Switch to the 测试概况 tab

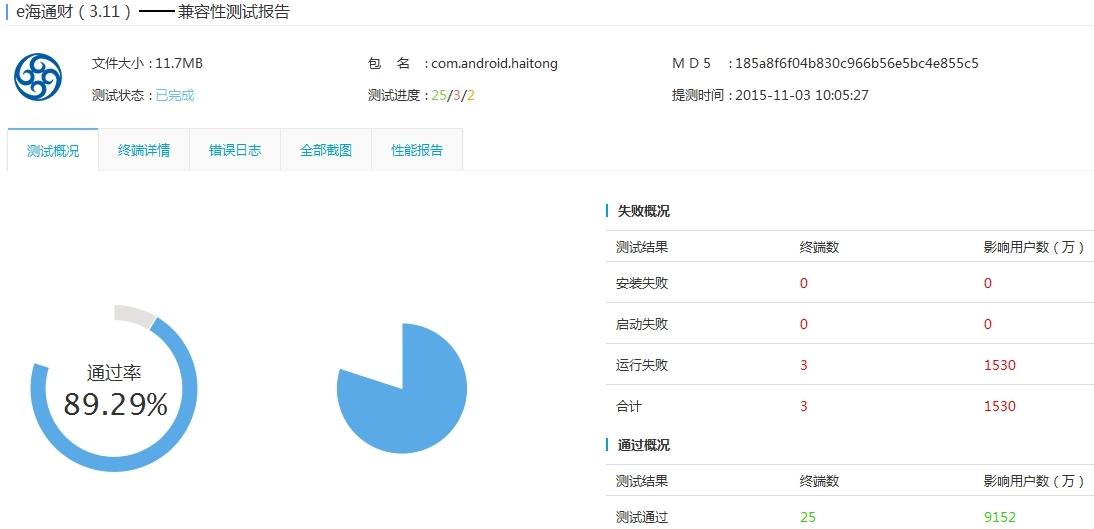(x=53, y=151)
